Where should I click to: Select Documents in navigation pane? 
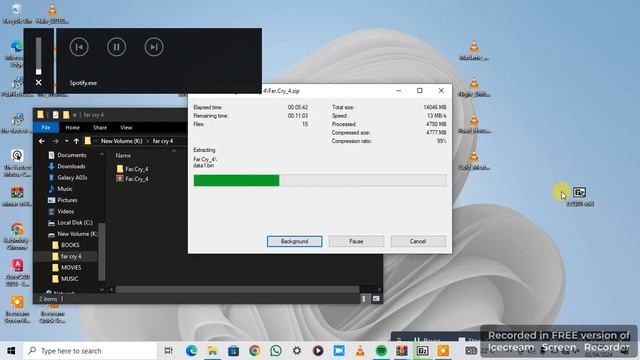coord(72,155)
